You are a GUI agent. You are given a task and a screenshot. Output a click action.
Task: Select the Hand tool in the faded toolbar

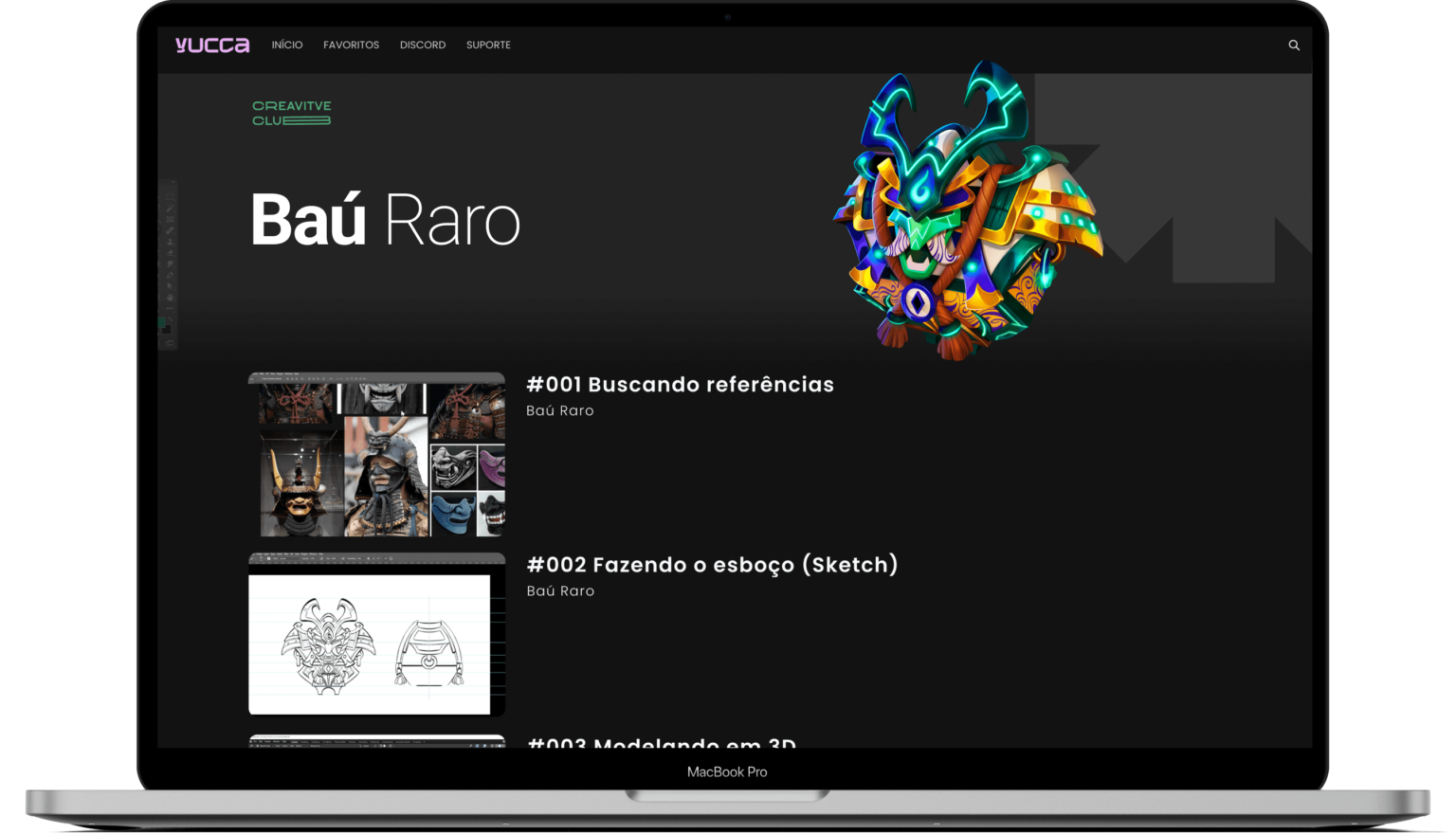click(x=170, y=298)
